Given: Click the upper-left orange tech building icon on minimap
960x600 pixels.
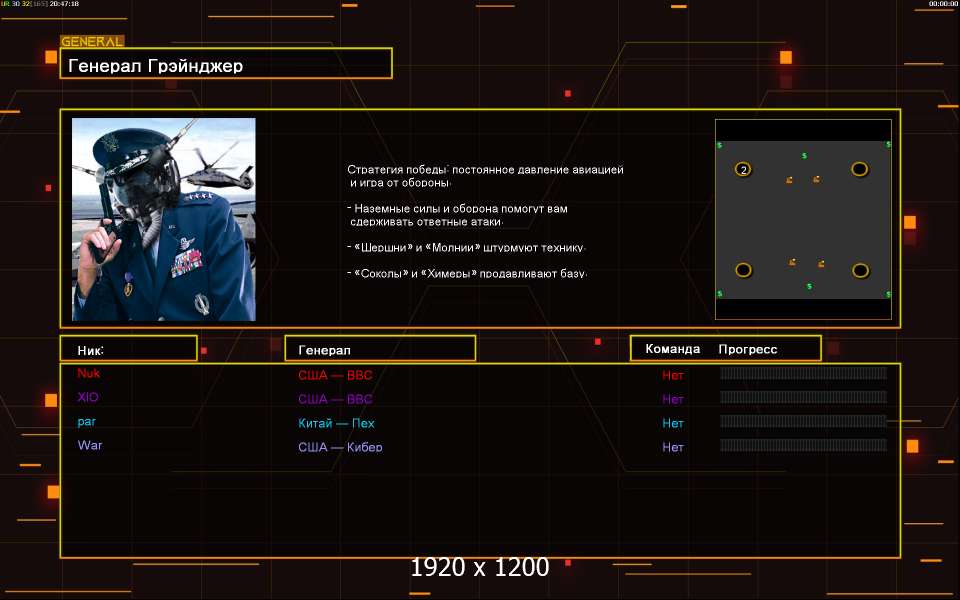Looking at the screenshot, I should [x=789, y=180].
